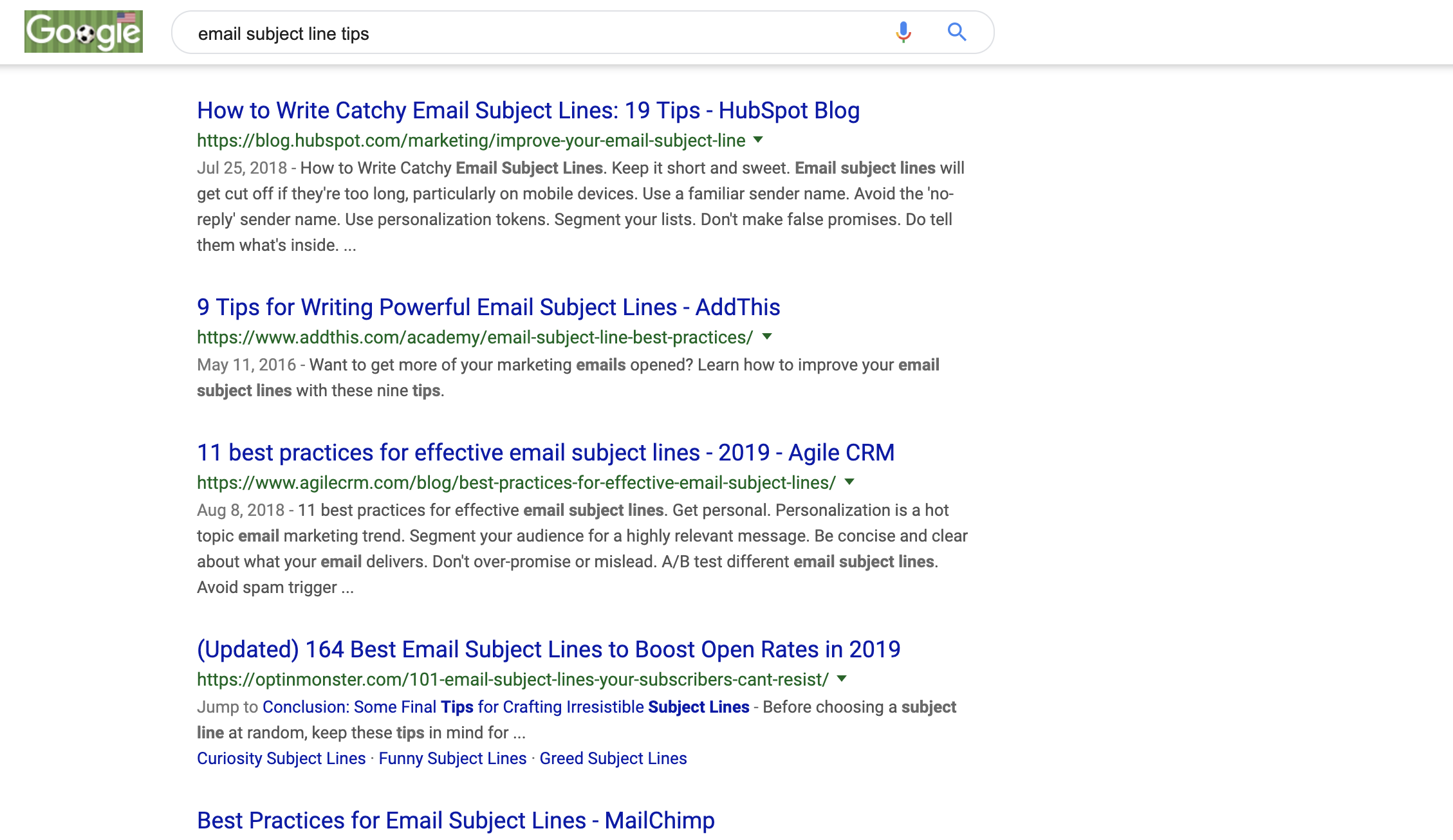Open Agile CRM 11 best practices result
The image size is (1453, 840).
546,453
